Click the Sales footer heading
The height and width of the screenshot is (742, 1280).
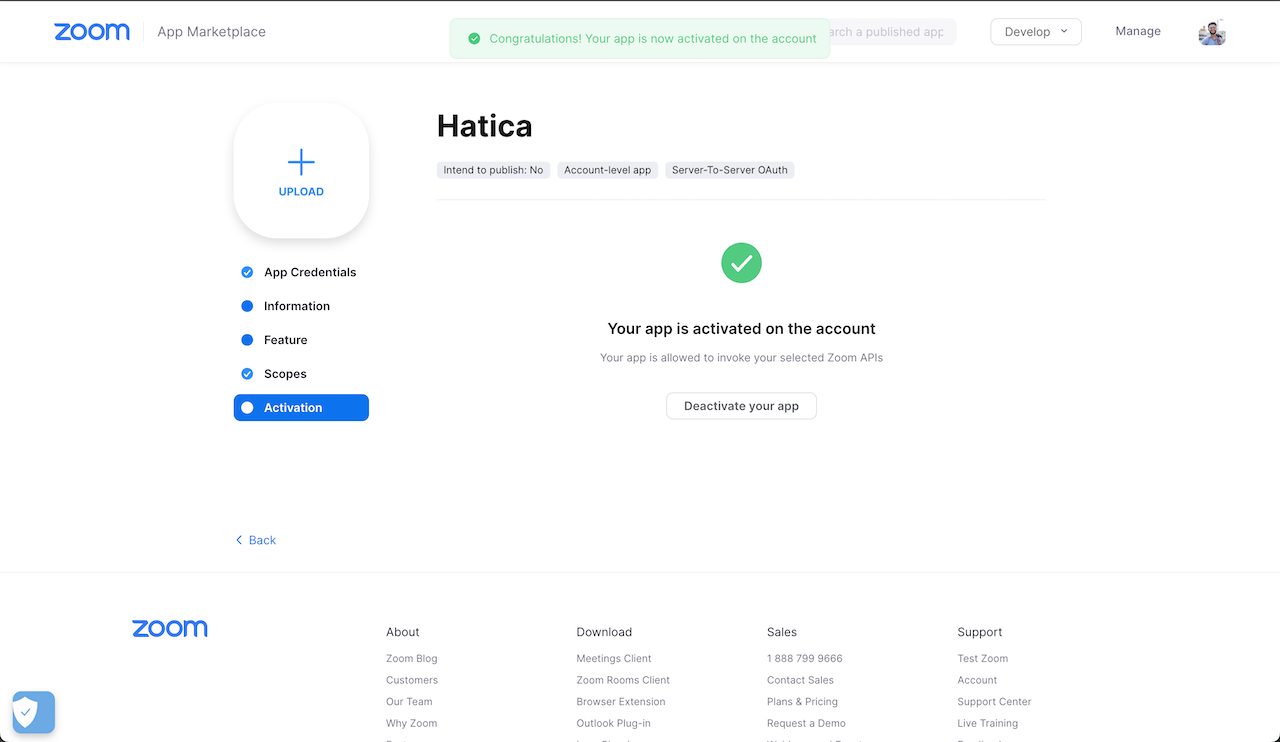pyautogui.click(x=782, y=632)
